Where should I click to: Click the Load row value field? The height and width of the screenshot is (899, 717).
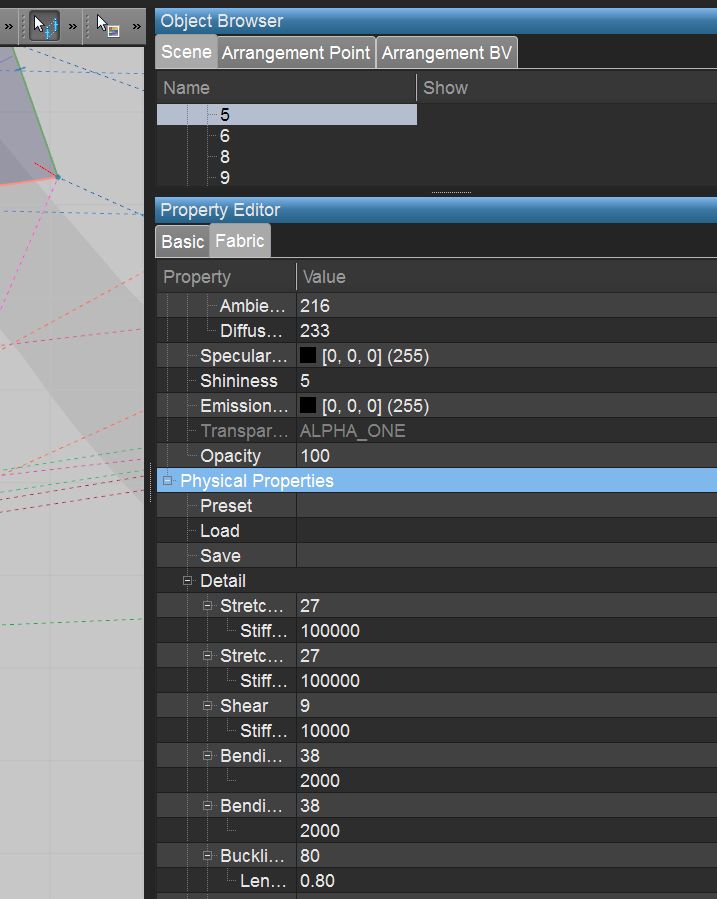pos(507,531)
